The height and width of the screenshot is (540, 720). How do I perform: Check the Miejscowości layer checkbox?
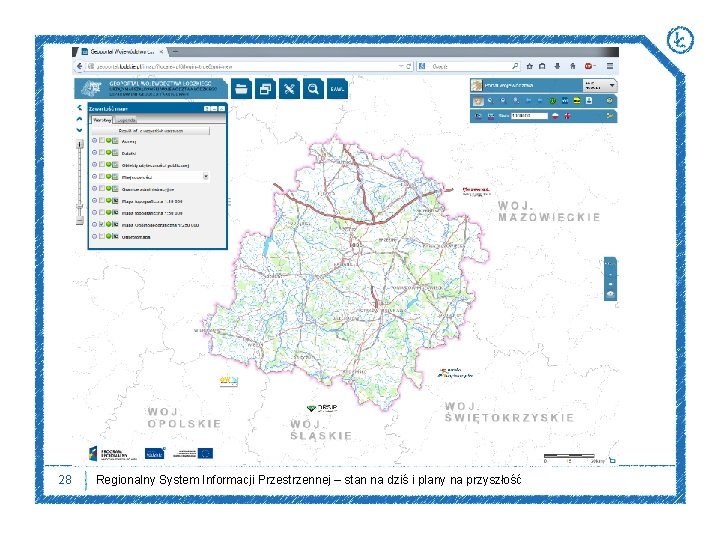click(x=101, y=176)
